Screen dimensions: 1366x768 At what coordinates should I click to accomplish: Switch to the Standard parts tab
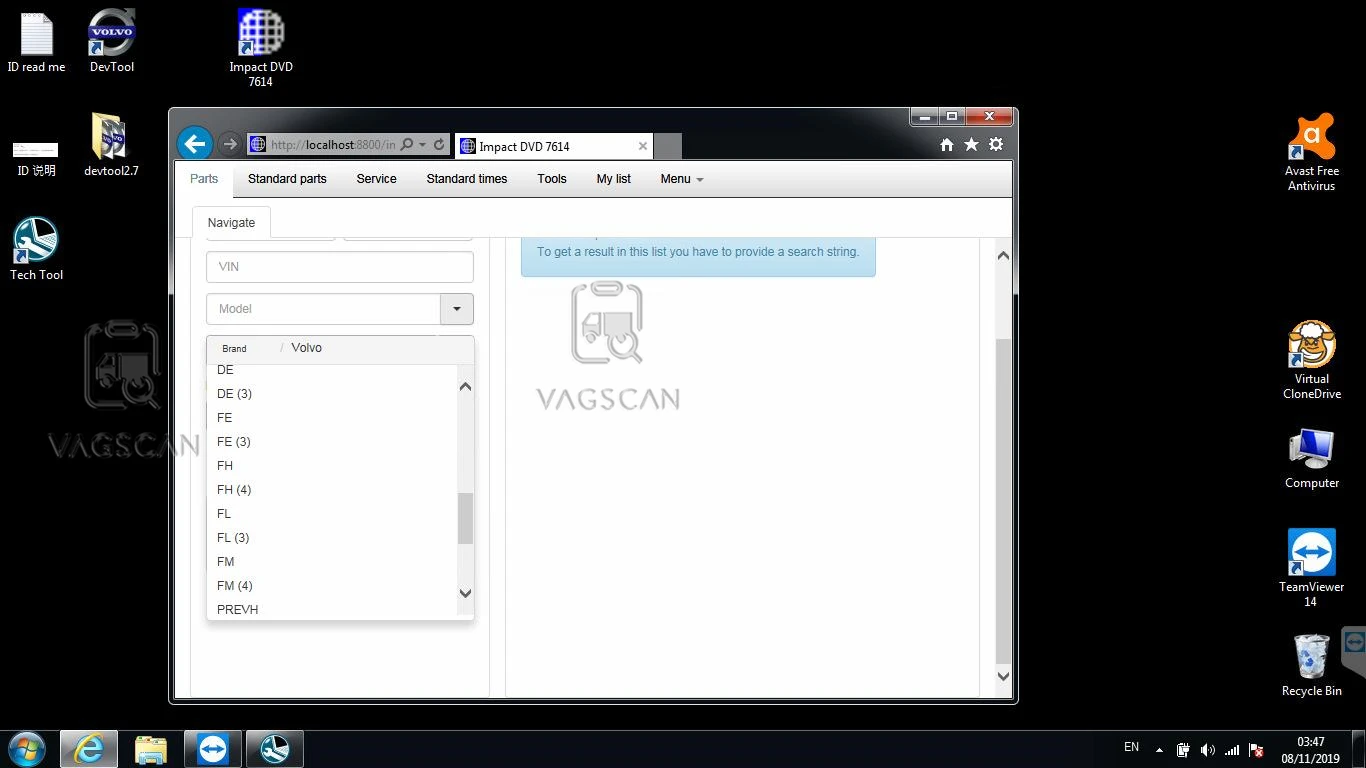coord(287,179)
